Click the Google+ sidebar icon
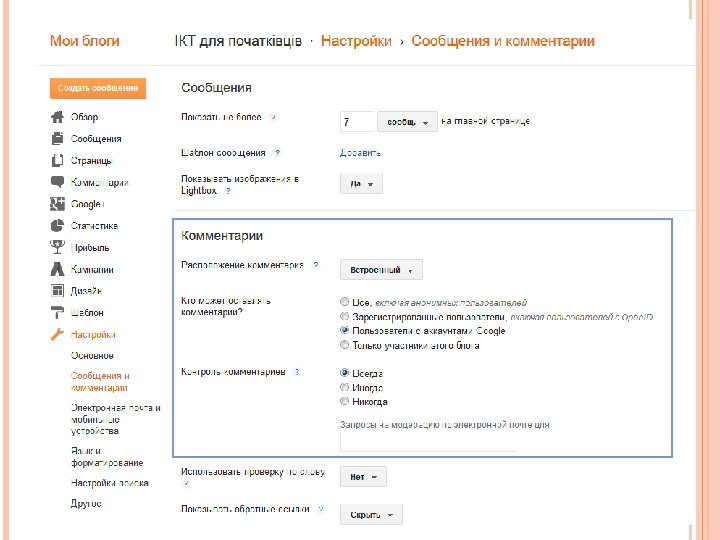Image resolution: width=720 pixels, height=540 pixels. [57, 204]
